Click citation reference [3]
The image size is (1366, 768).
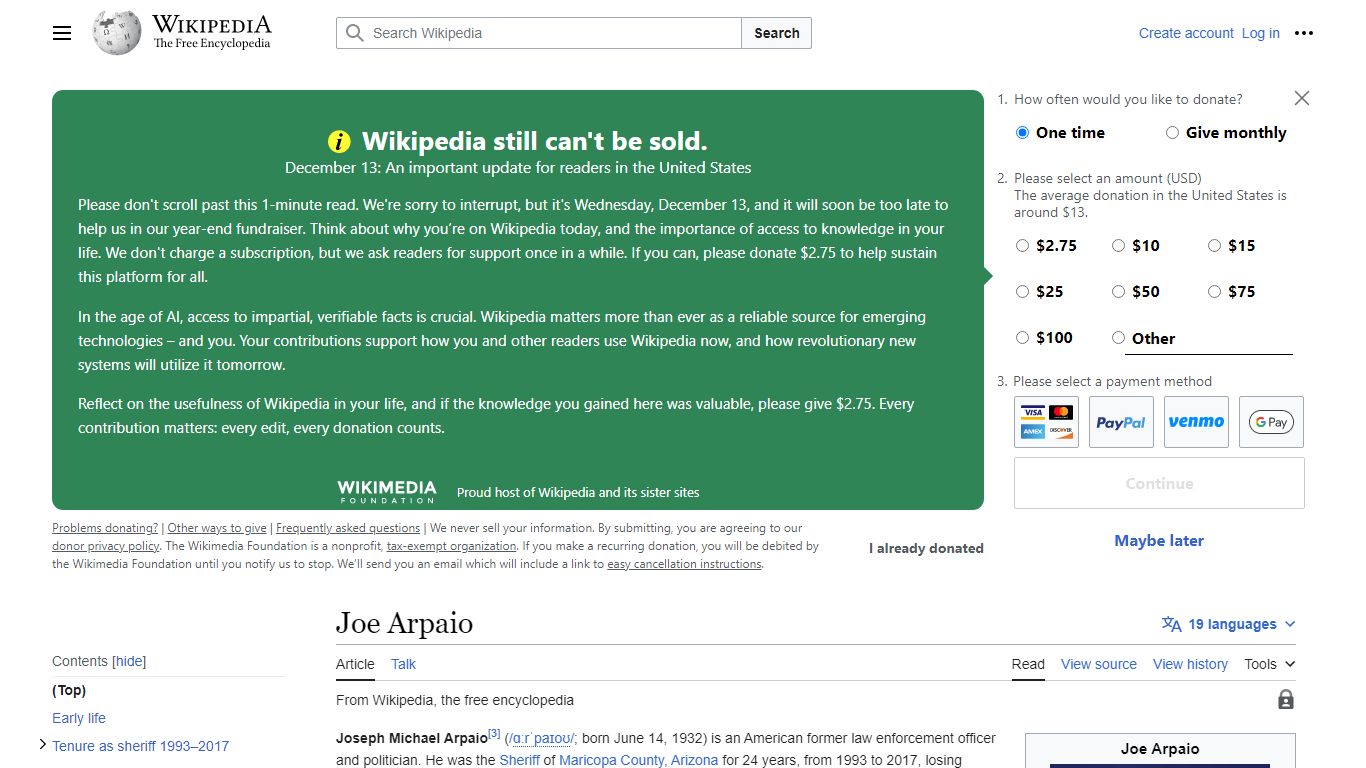click(494, 734)
